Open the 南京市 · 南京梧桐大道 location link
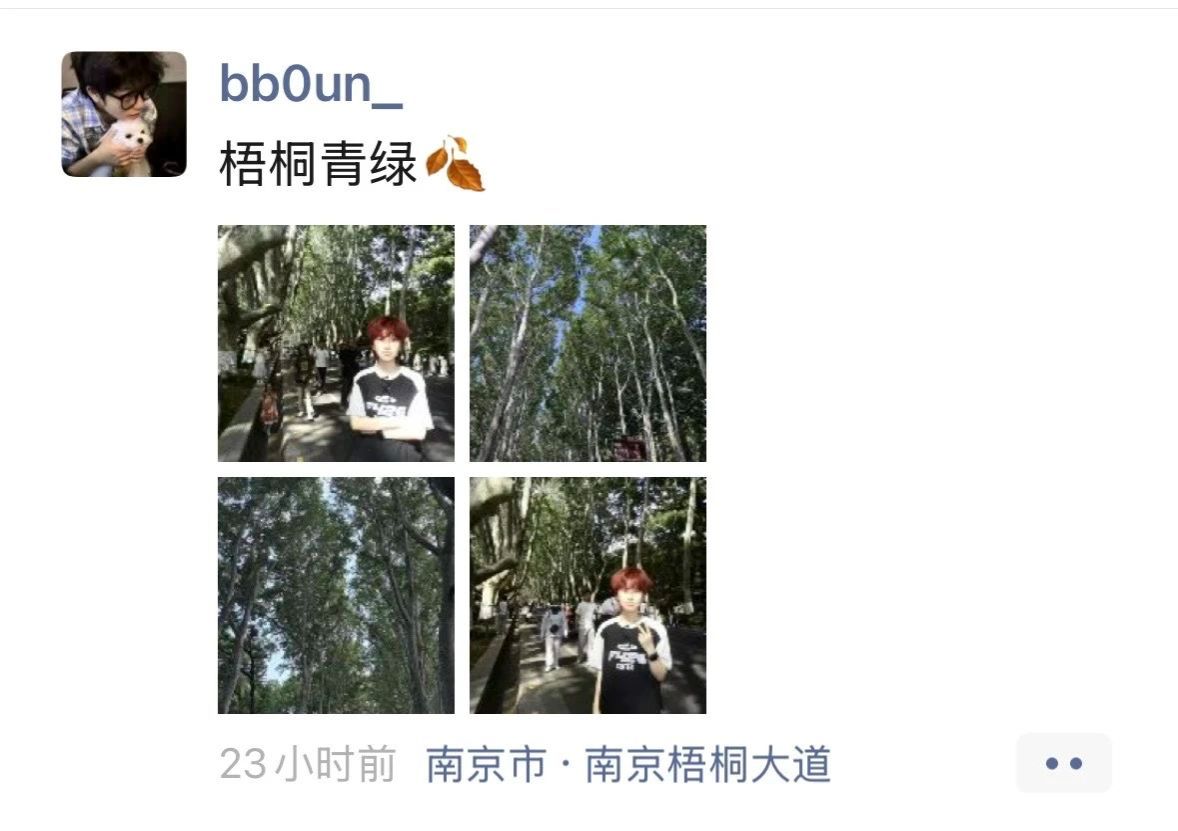This screenshot has height=831, width=1178. pos(629,764)
